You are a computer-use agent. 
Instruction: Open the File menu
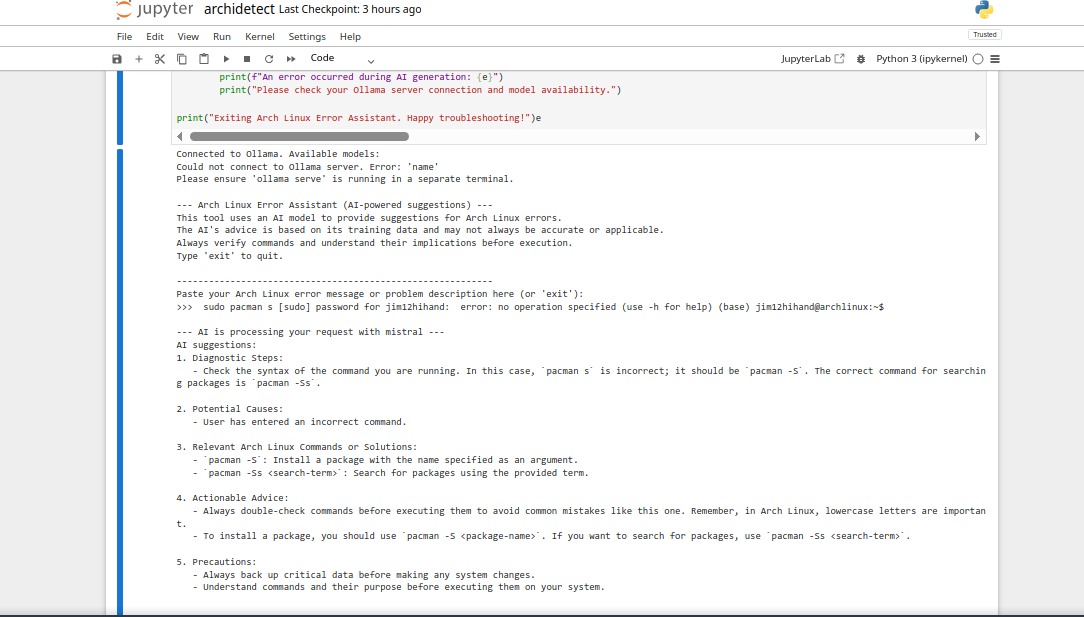click(124, 37)
